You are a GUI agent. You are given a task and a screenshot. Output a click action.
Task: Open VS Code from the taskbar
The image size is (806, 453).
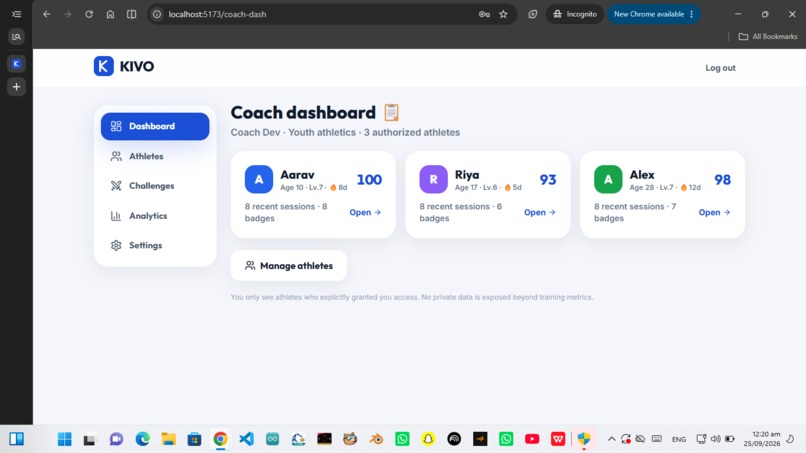pos(246,439)
